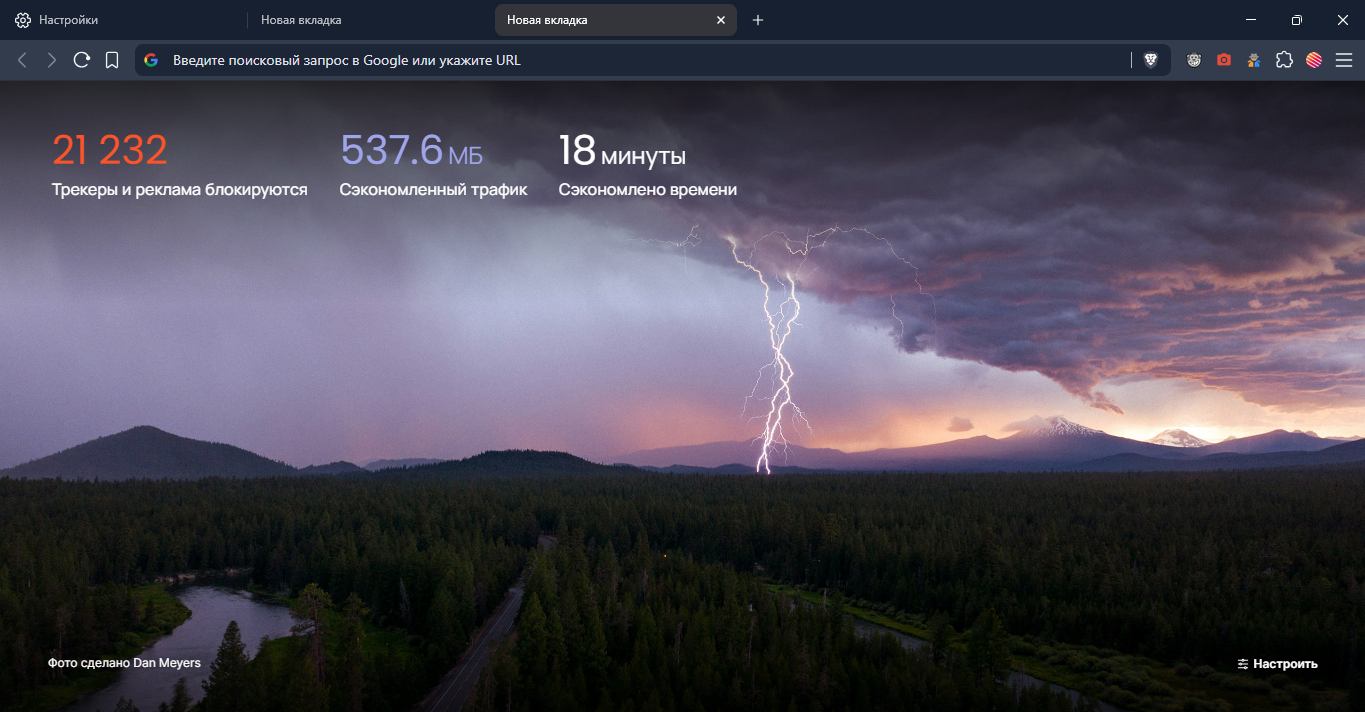
Task: Click the forward navigation arrow
Action: [x=52, y=60]
